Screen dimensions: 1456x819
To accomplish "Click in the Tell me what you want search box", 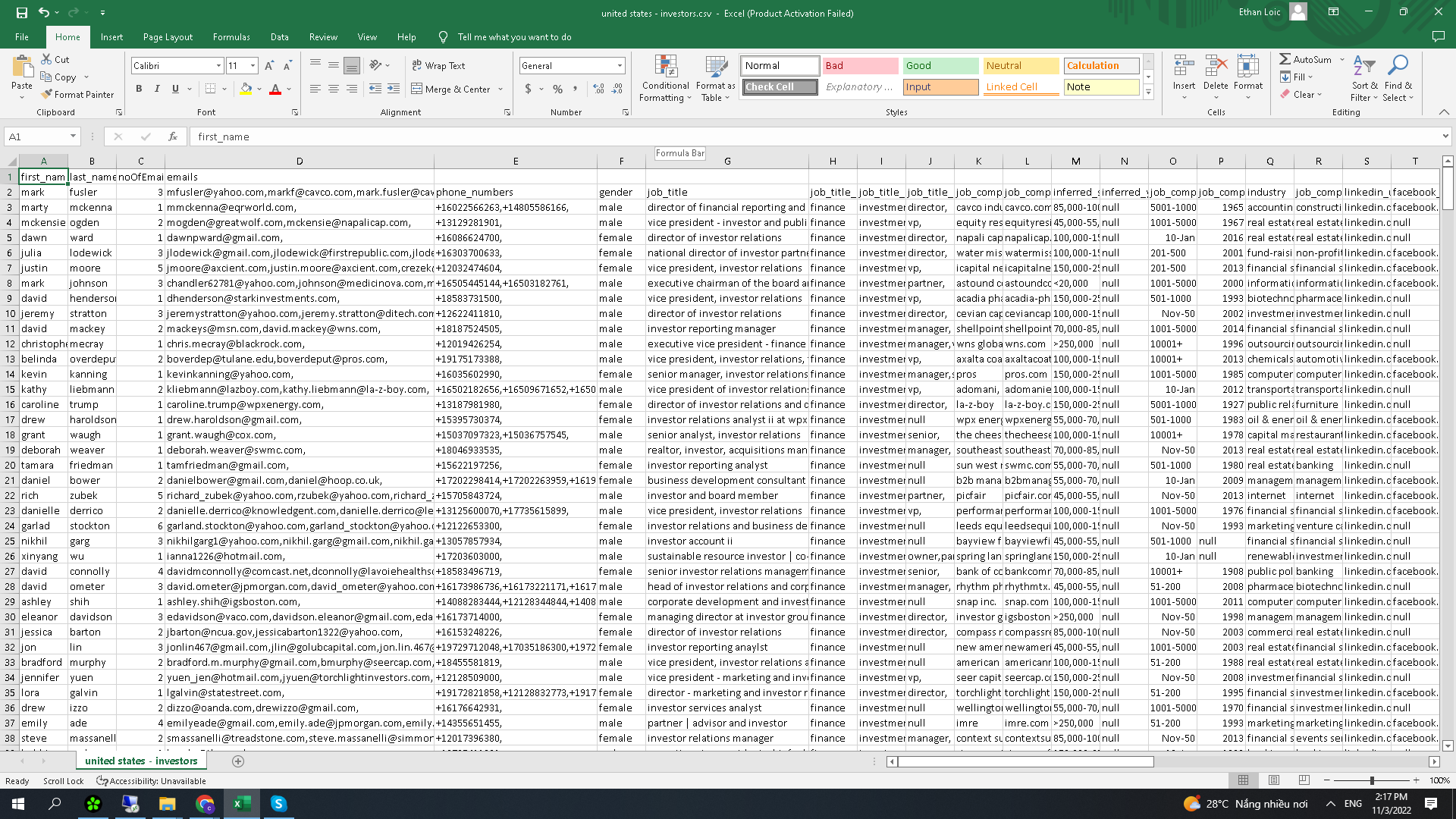I will [x=514, y=36].
